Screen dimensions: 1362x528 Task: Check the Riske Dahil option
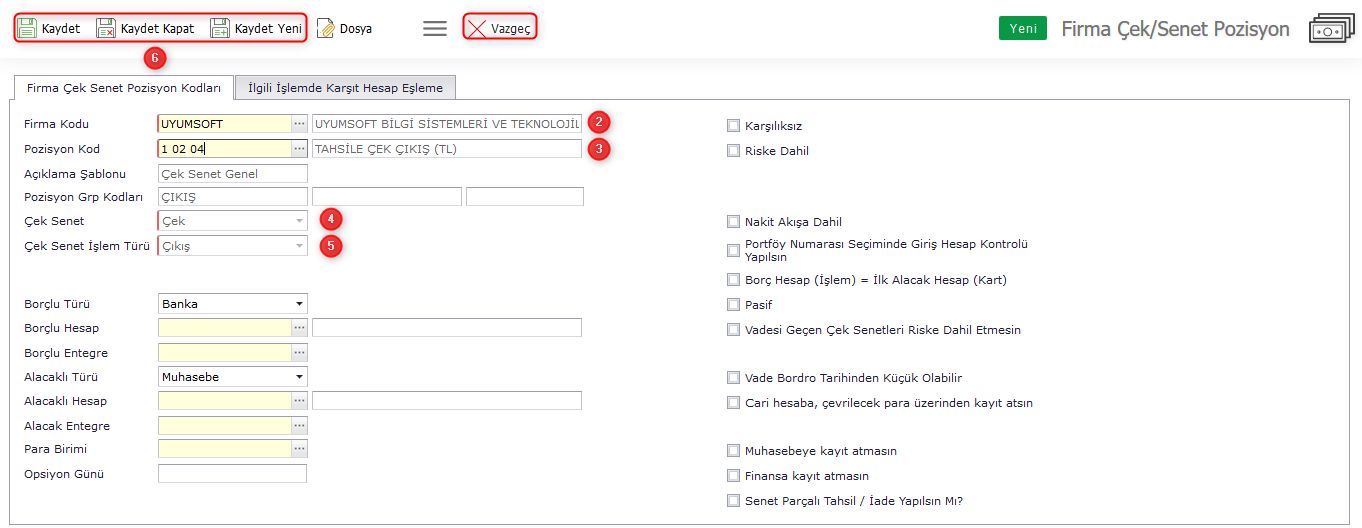click(733, 151)
